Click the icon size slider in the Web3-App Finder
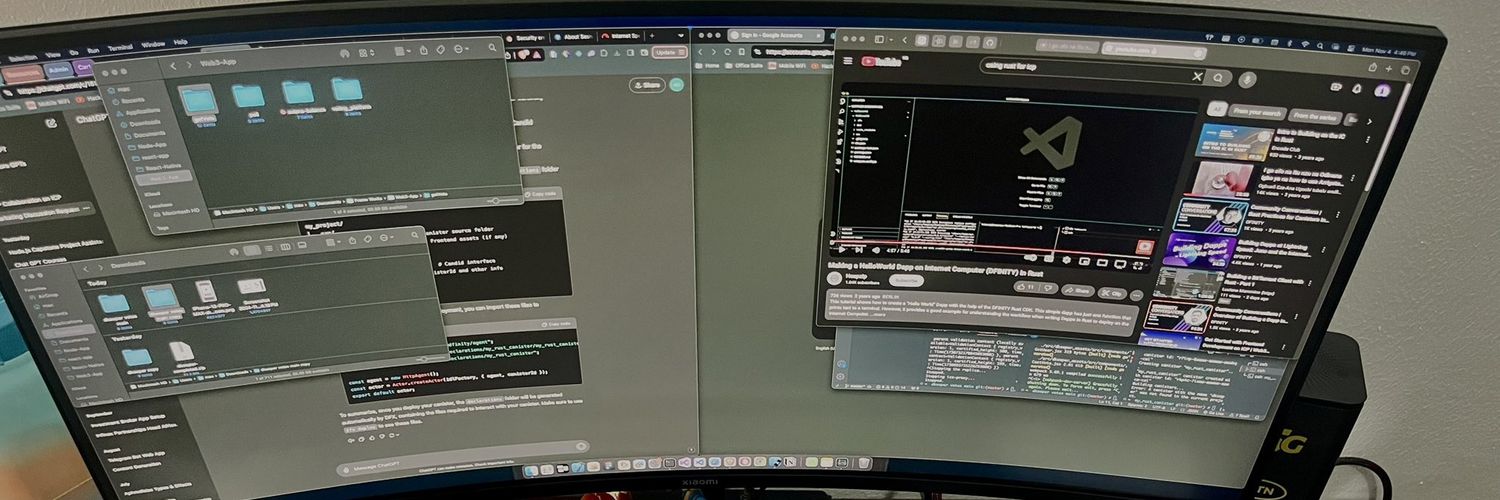Viewport: 1500px width, 500px height. [x=500, y=201]
